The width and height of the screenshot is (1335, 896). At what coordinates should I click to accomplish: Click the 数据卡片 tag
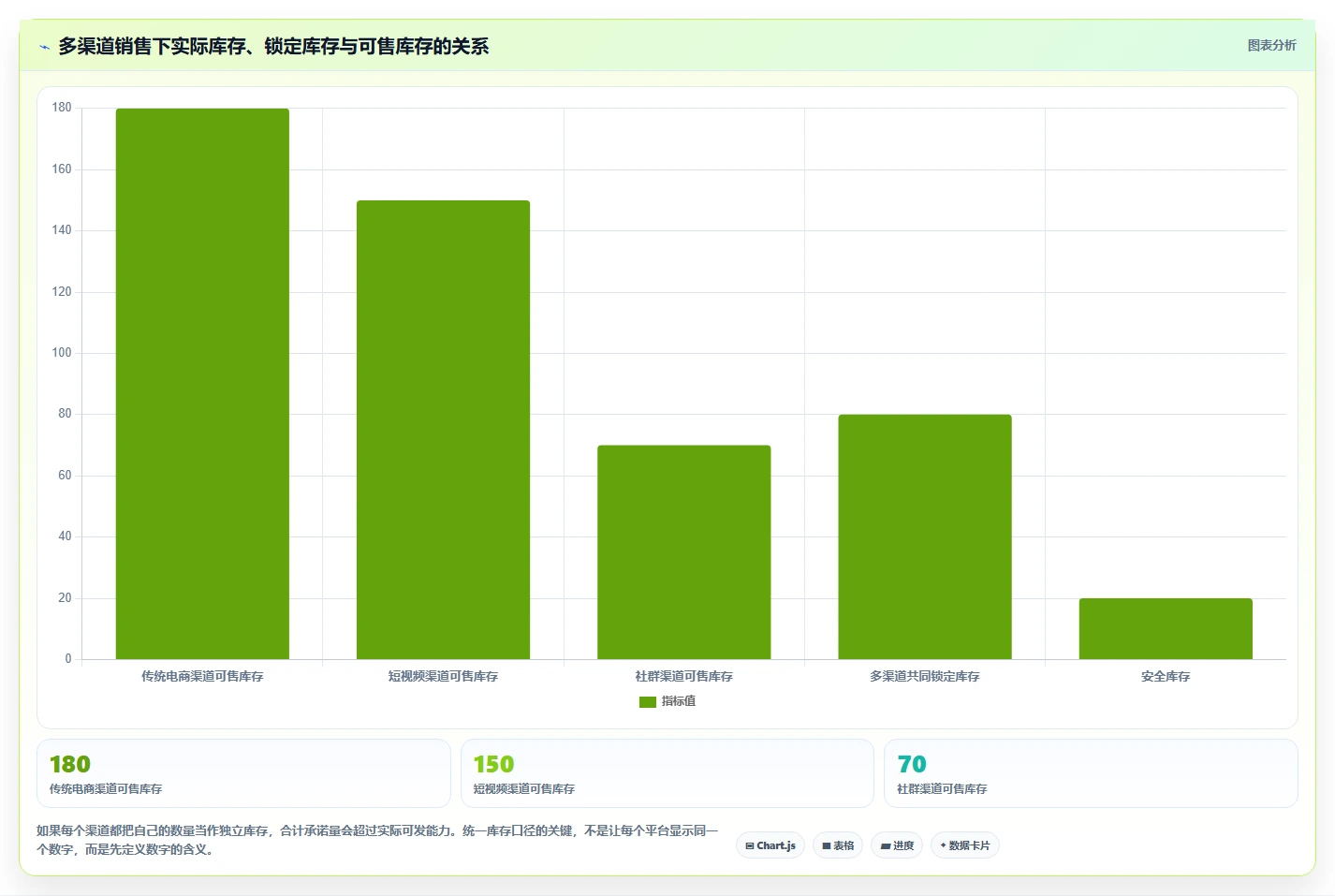965,845
